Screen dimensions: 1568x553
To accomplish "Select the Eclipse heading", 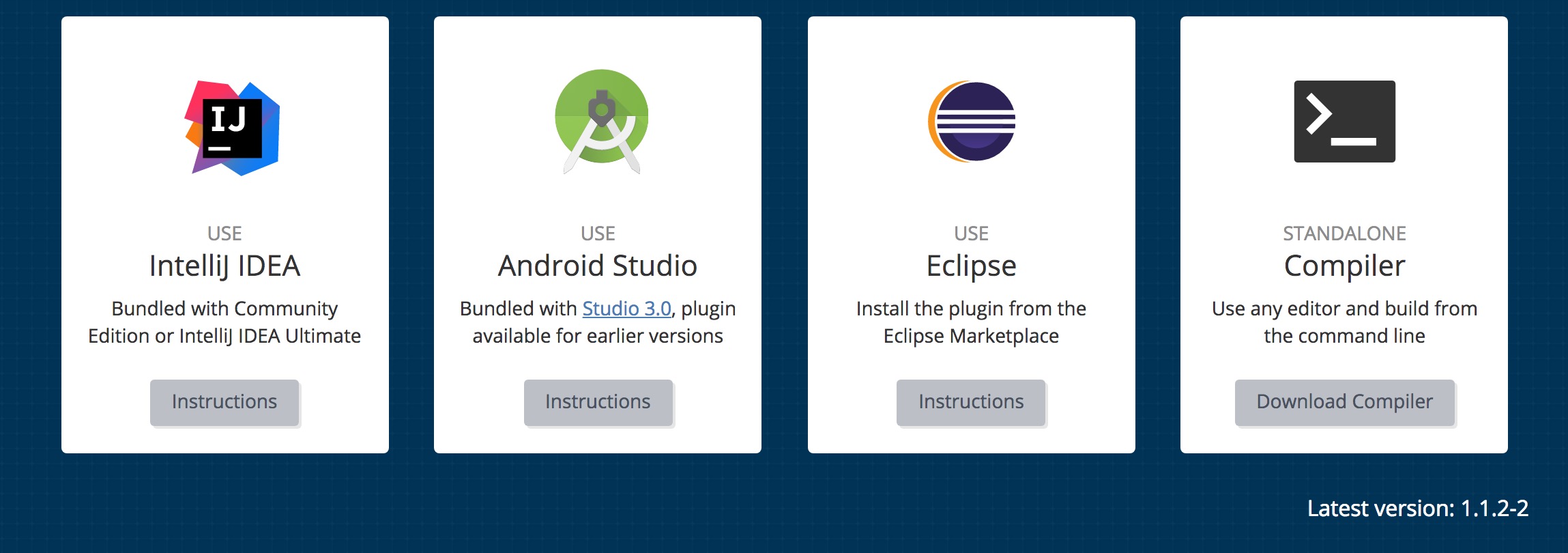I will tap(971, 266).
